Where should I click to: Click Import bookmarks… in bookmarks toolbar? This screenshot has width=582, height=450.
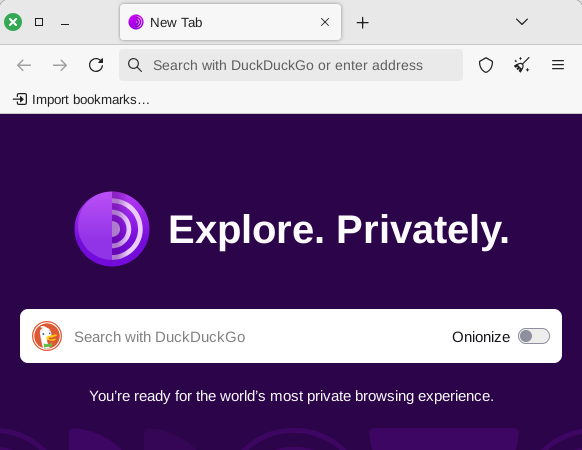[81, 100]
